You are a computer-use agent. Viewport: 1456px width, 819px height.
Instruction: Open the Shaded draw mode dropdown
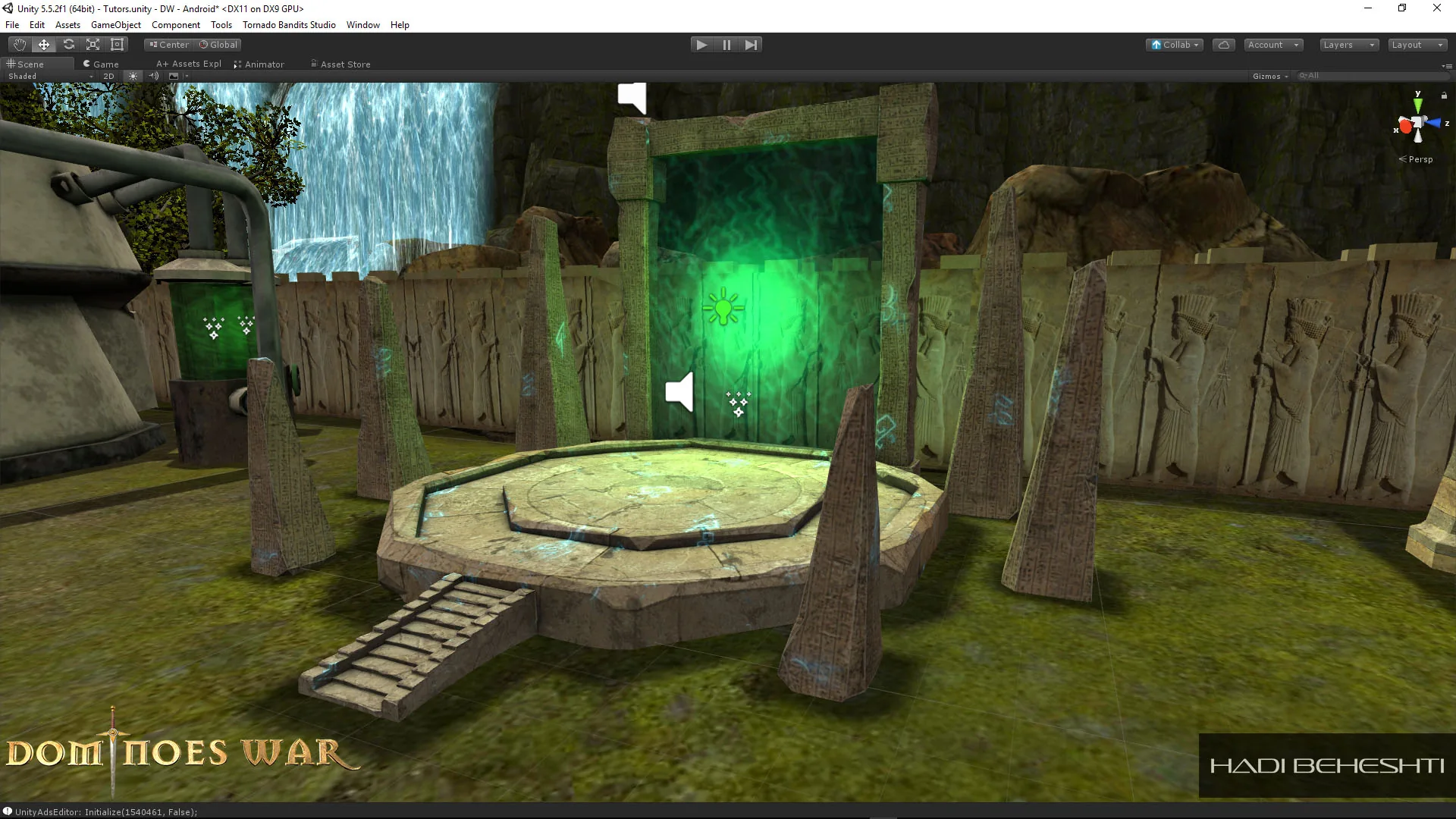pyautogui.click(x=50, y=77)
